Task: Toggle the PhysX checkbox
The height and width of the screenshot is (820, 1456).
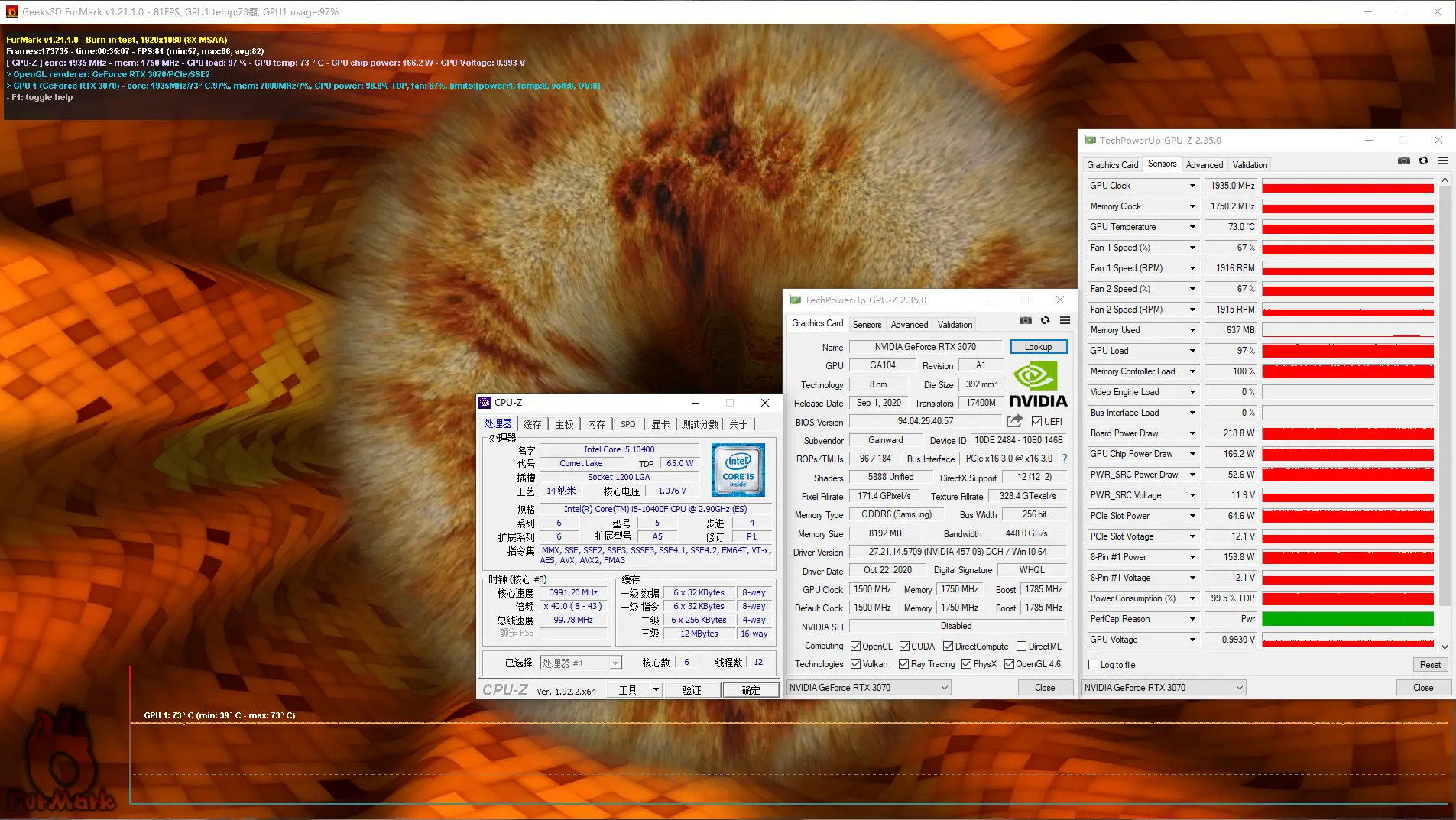Action: click(967, 664)
